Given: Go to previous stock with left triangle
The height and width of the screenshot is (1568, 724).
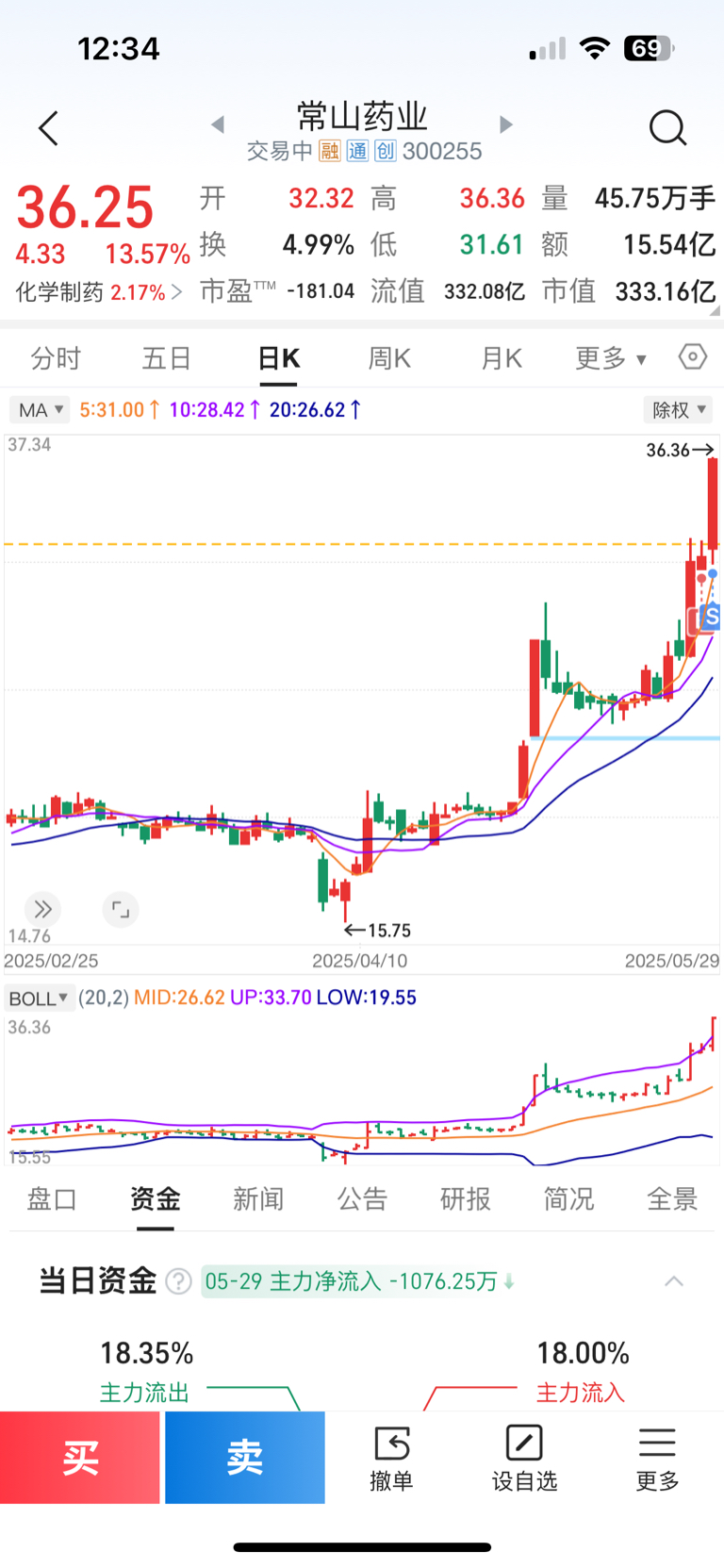Looking at the screenshot, I should (x=218, y=124).
